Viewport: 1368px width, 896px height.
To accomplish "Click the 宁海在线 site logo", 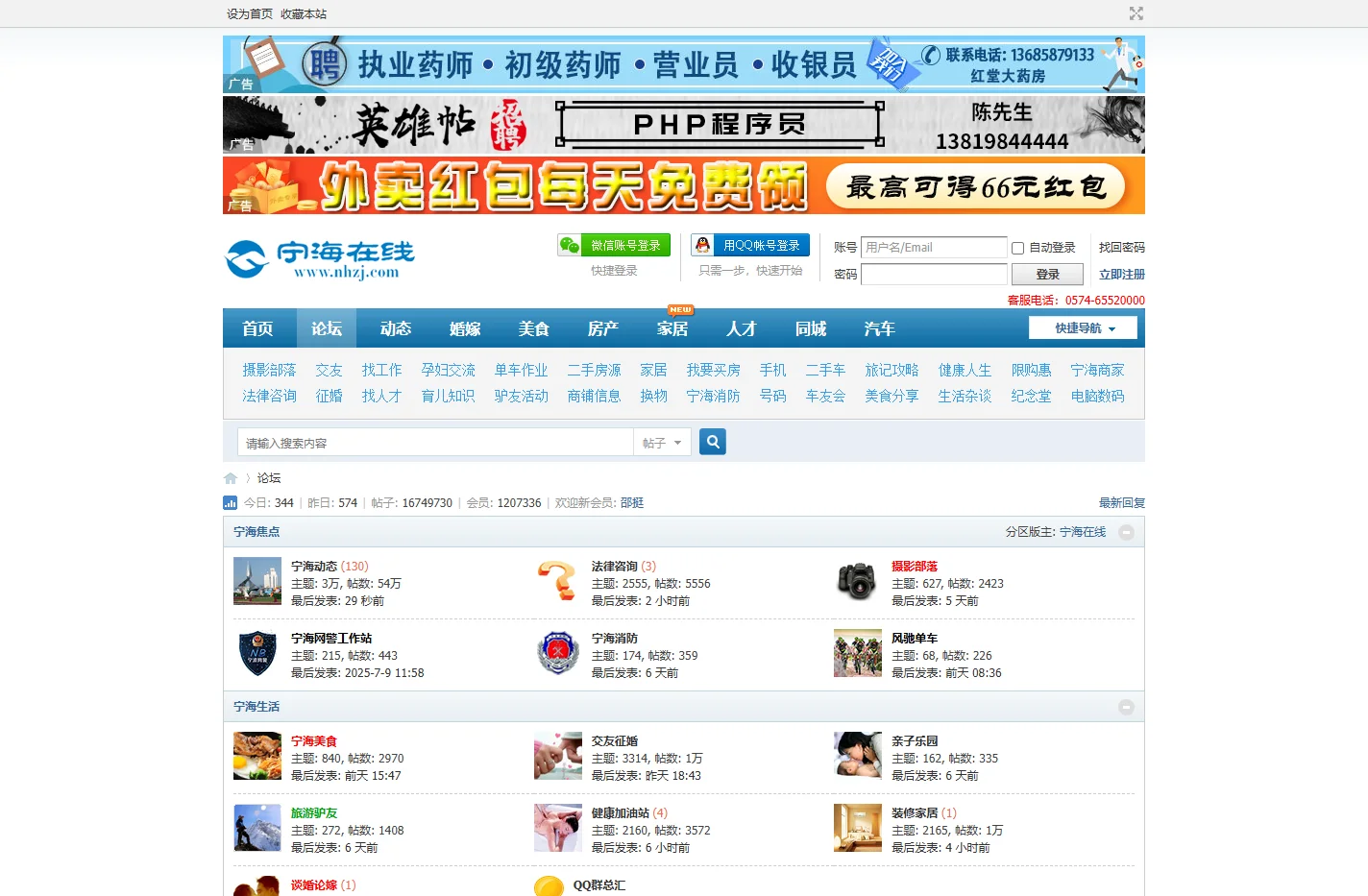I will pos(320,259).
